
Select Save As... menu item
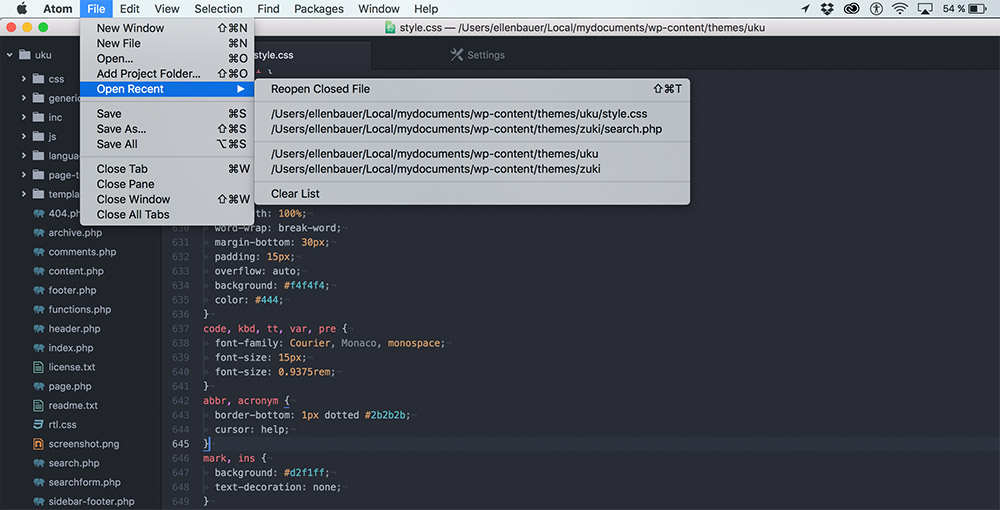click(x=167, y=129)
